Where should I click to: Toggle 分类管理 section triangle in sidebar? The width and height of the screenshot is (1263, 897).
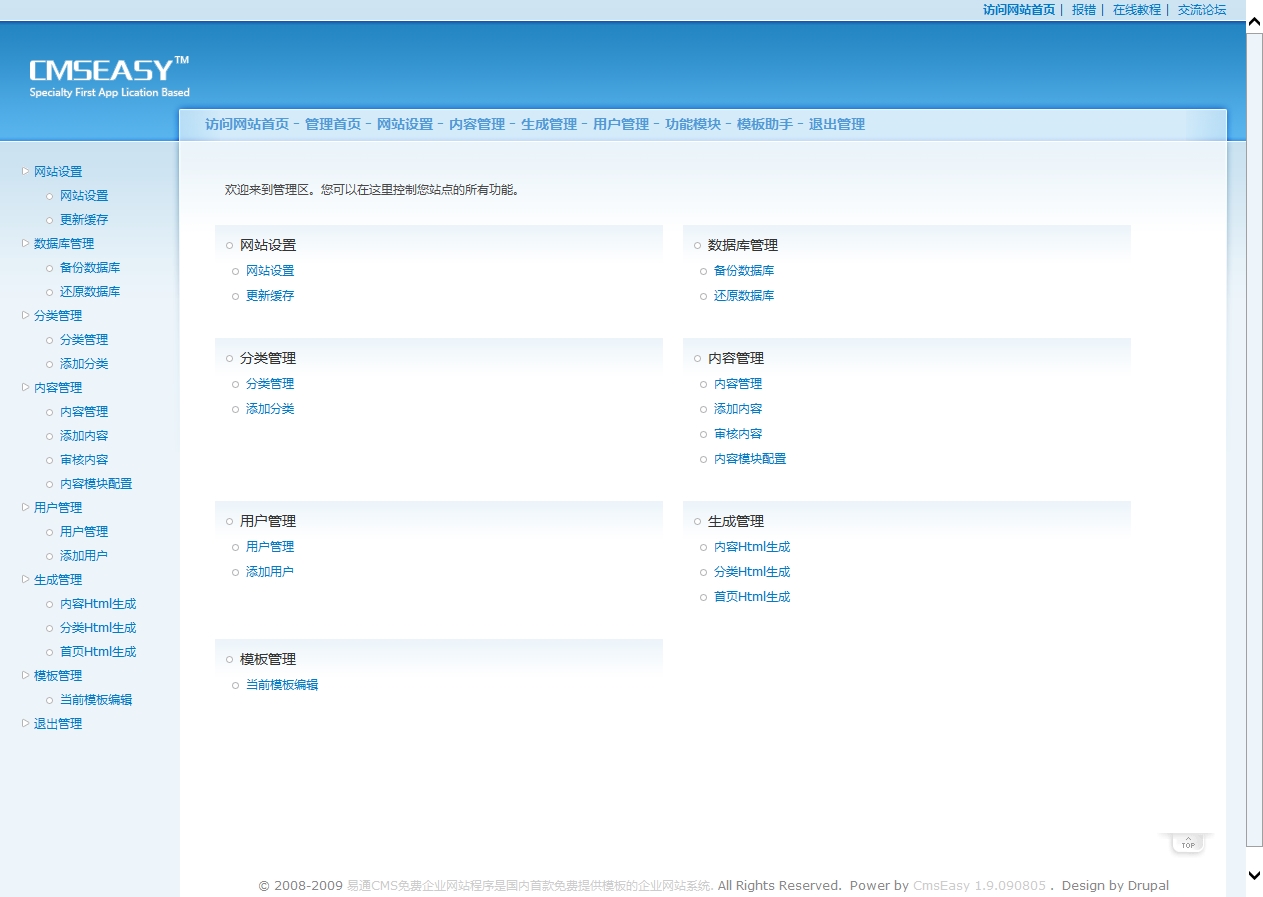coord(25,315)
